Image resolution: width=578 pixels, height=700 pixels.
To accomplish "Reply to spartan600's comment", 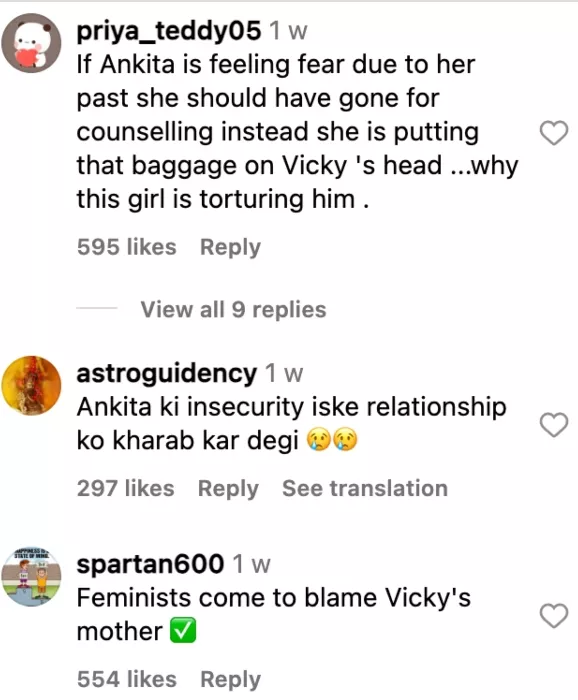I will pos(230,679).
